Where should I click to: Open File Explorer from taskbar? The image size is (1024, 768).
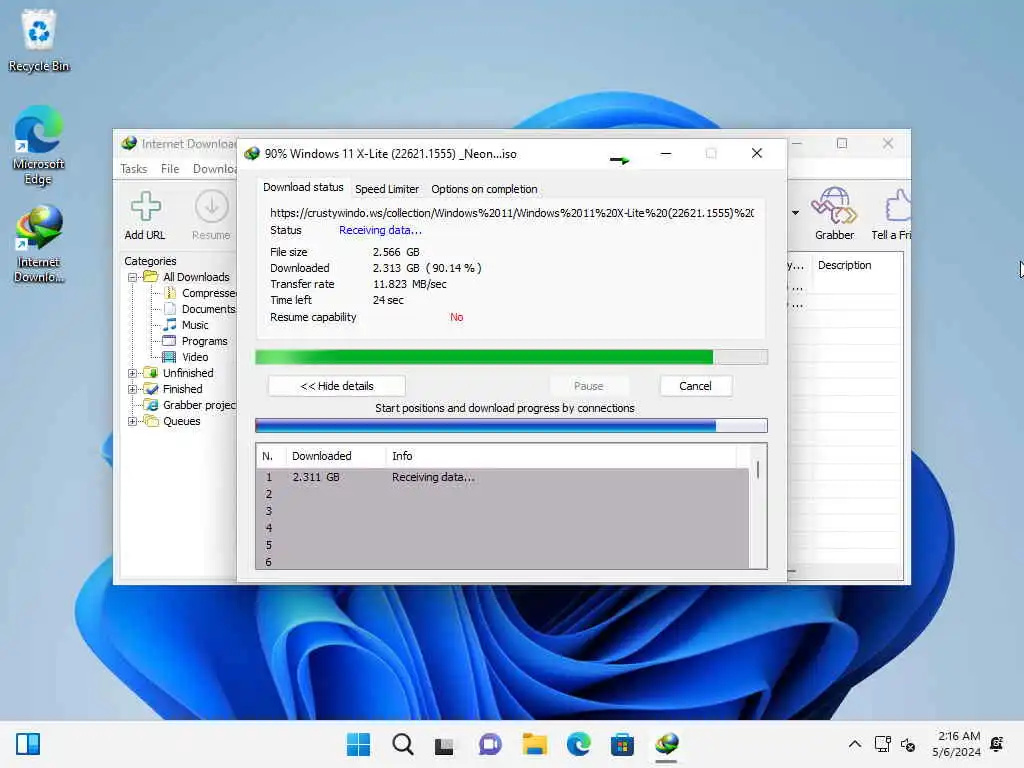pos(534,744)
